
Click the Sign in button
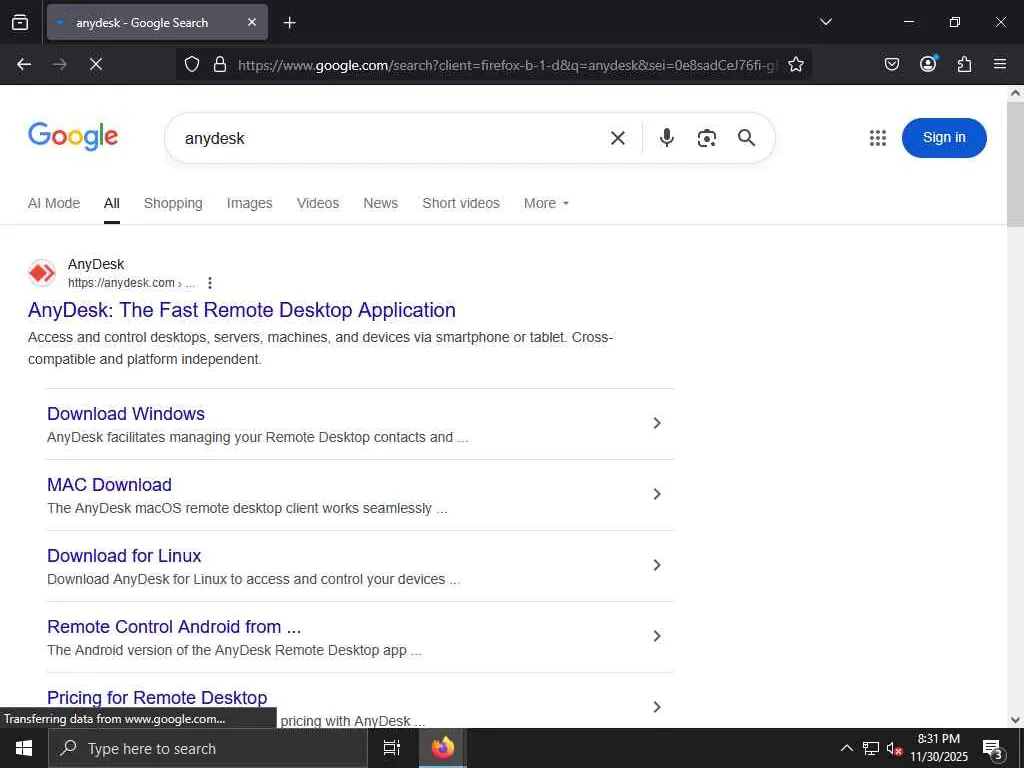point(944,138)
